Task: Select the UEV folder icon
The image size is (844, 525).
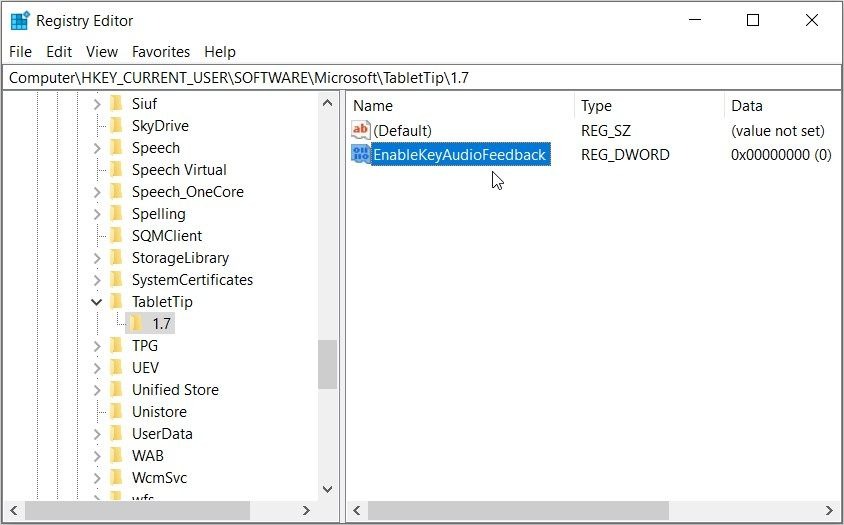Action: pyautogui.click(x=117, y=367)
